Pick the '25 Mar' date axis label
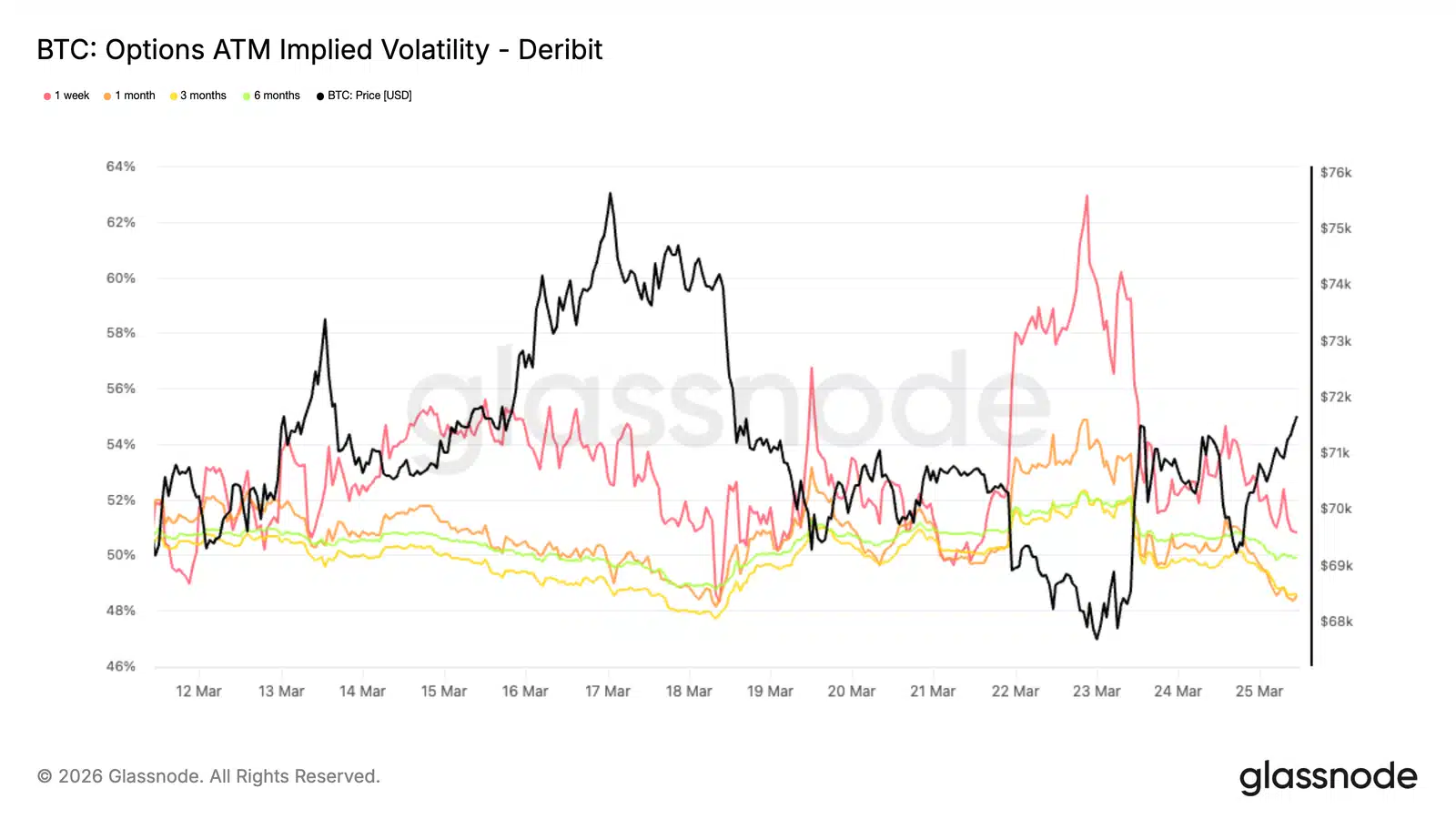The image size is (1456, 819). pos(1259,692)
